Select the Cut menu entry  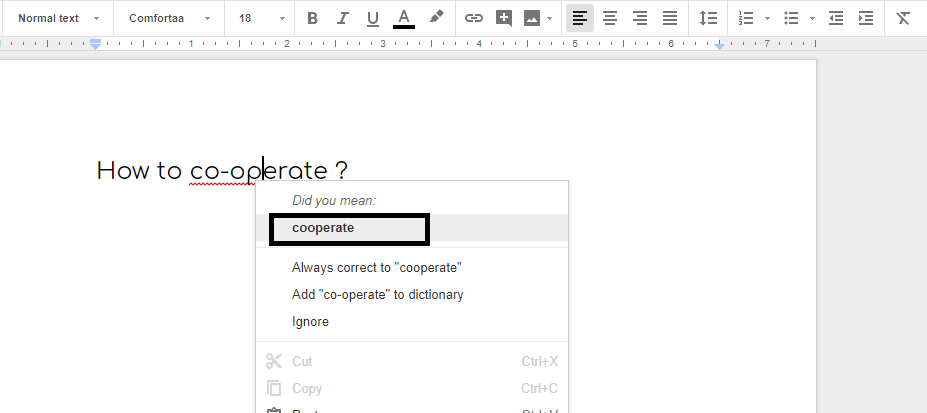(x=411, y=362)
